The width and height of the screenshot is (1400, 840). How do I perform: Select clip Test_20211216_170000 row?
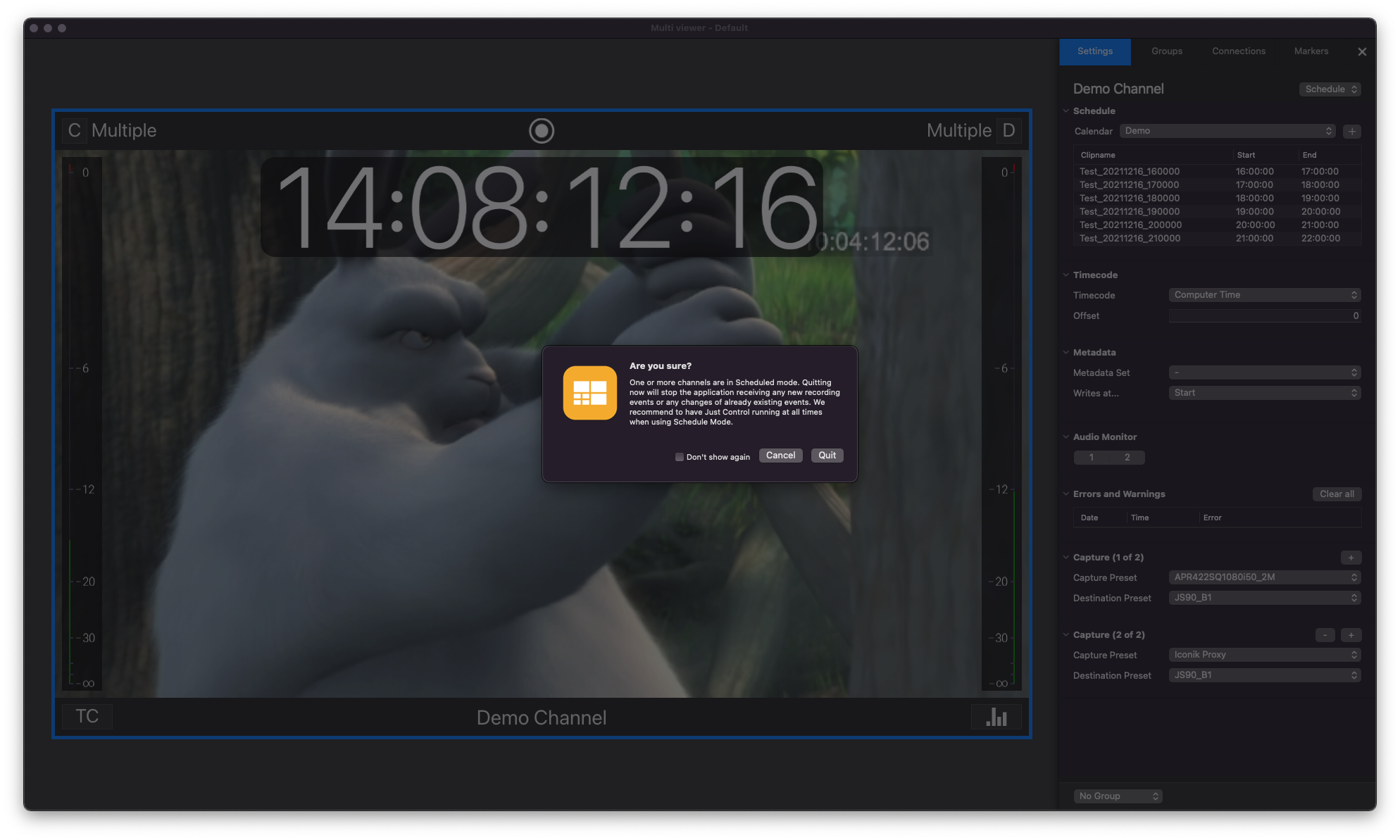1218,185
